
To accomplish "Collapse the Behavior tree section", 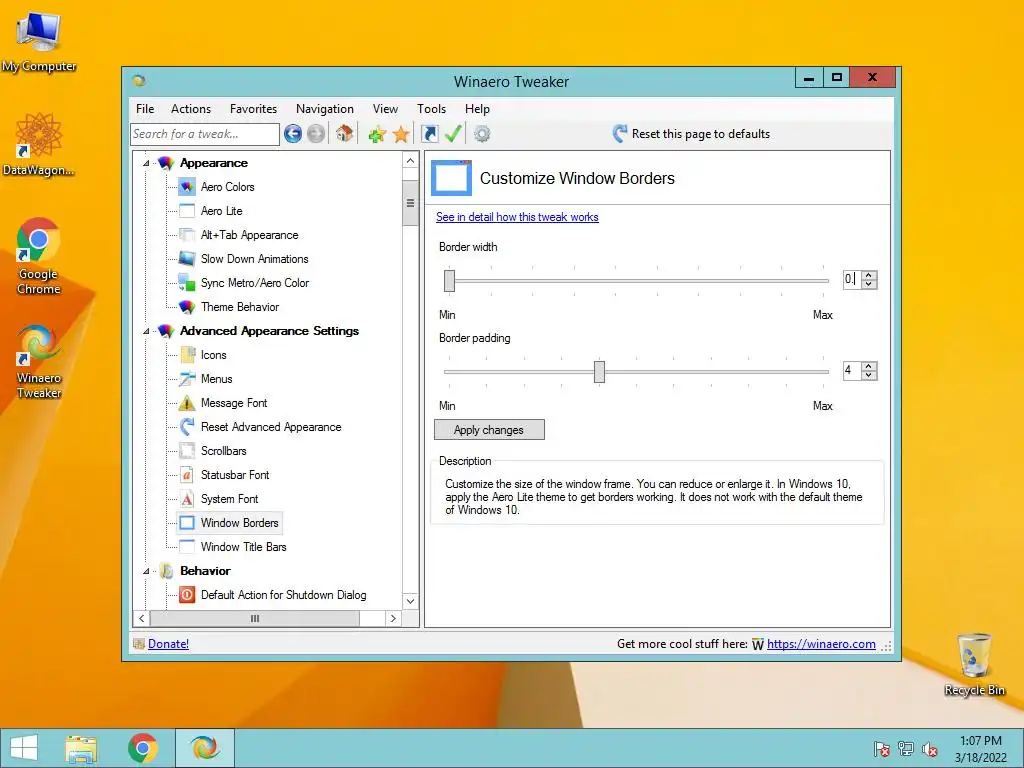I will [x=146, y=571].
